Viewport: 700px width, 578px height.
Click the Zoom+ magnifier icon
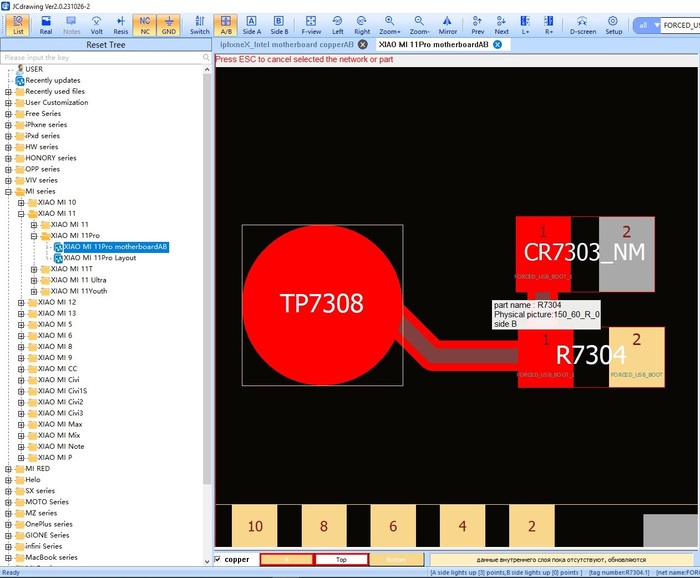[x=390, y=24]
